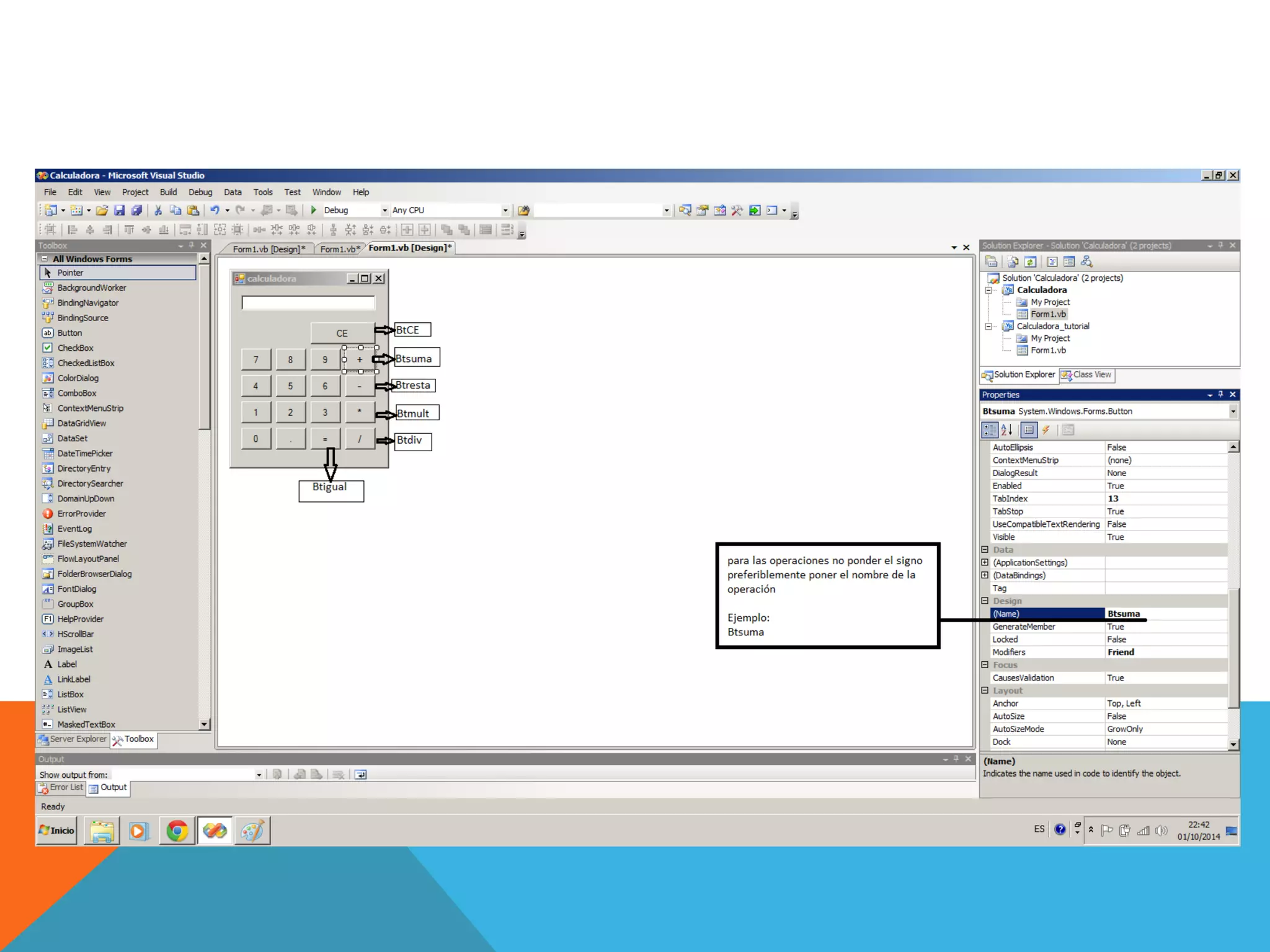Select the Button control in Toolbox
1270x952 pixels.
tap(69, 333)
